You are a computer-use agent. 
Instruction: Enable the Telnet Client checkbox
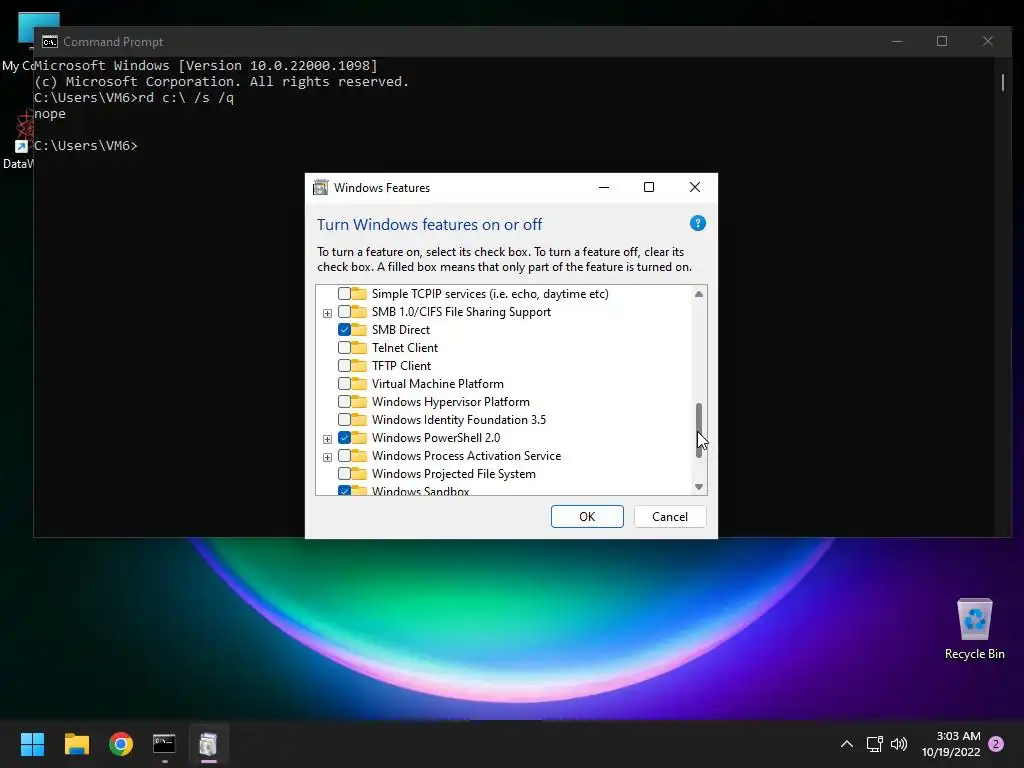pos(344,347)
